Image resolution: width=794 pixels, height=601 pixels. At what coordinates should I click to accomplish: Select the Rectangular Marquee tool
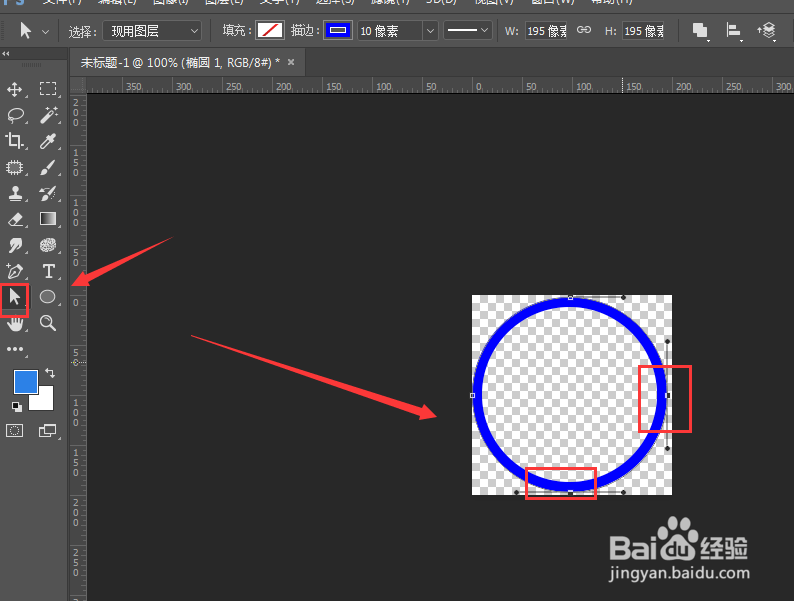click(x=48, y=89)
